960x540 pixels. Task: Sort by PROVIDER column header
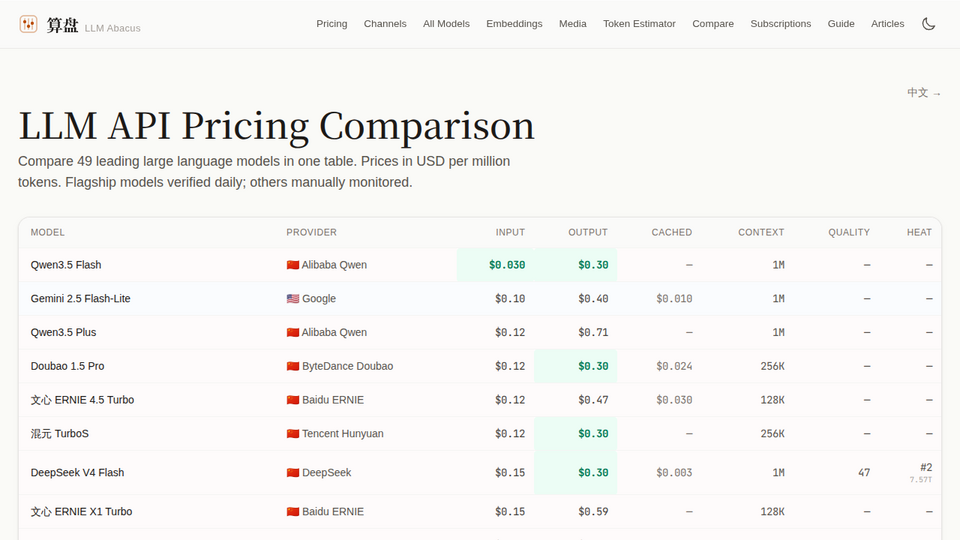312,233
